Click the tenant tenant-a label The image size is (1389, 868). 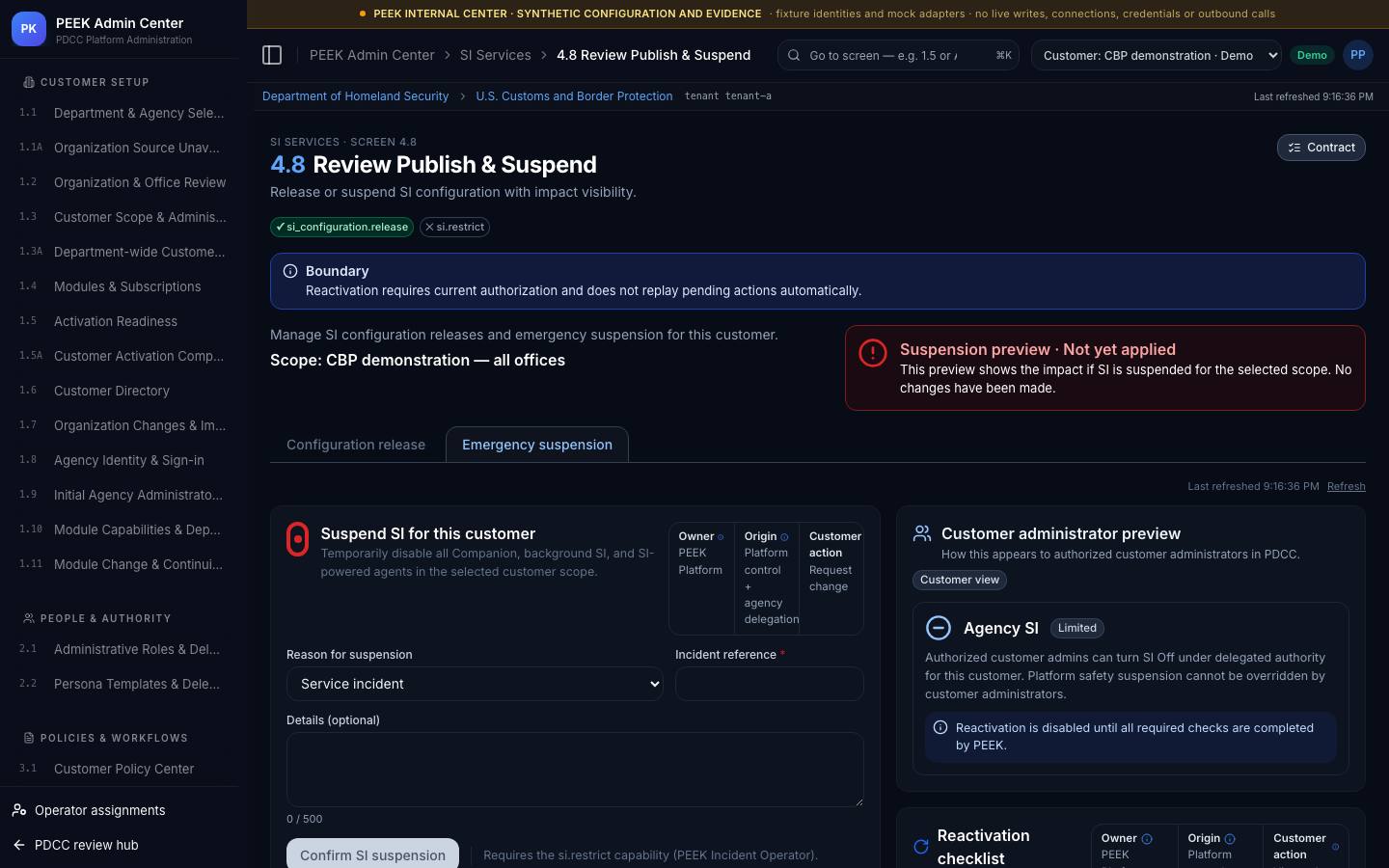pos(727,96)
